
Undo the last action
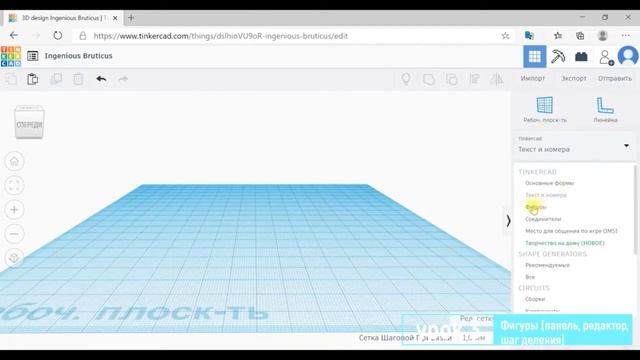[x=101, y=79]
